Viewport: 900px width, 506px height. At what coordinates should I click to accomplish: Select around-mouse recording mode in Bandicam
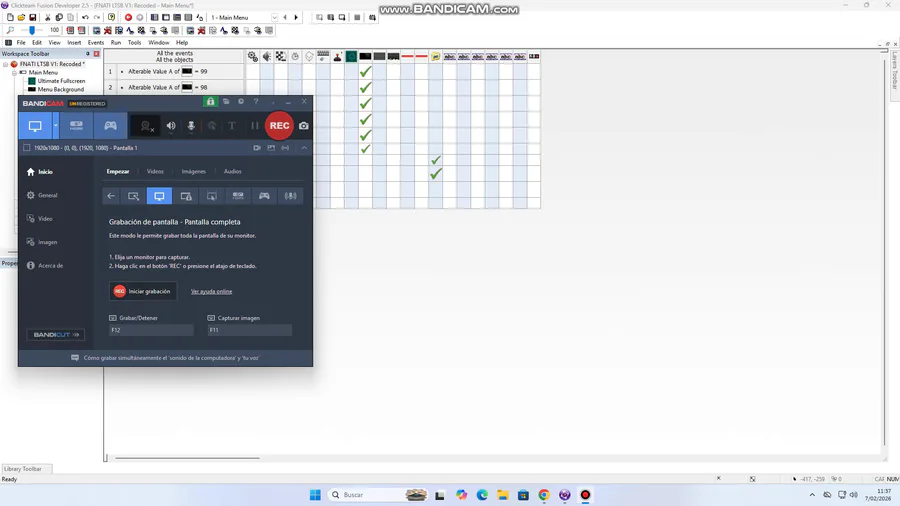(x=212, y=196)
